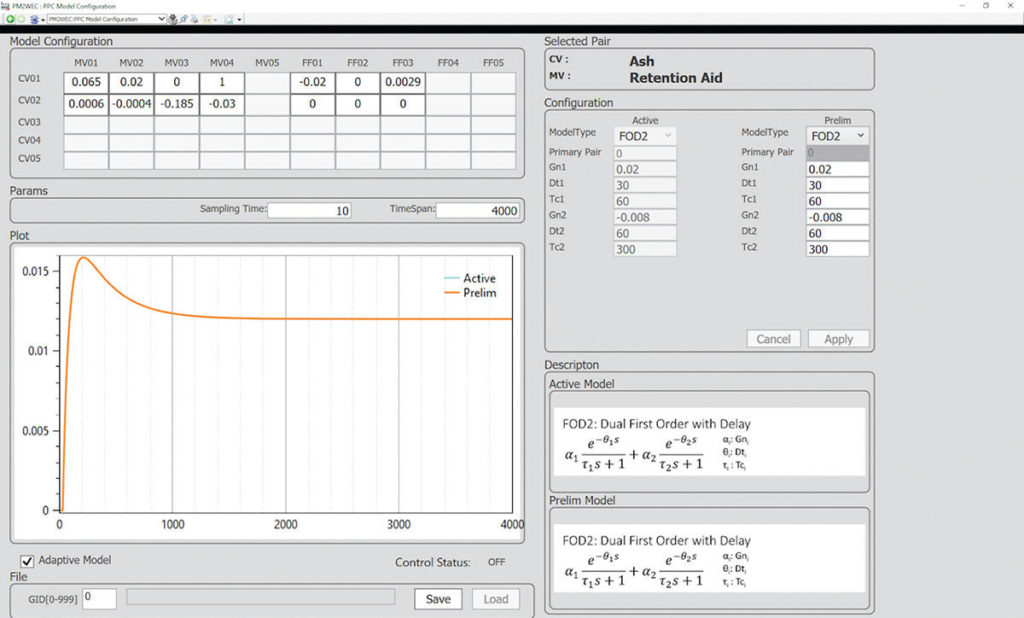Click the Load button
This screenshot has width=1024, height=618.
[x=496, y=599]
